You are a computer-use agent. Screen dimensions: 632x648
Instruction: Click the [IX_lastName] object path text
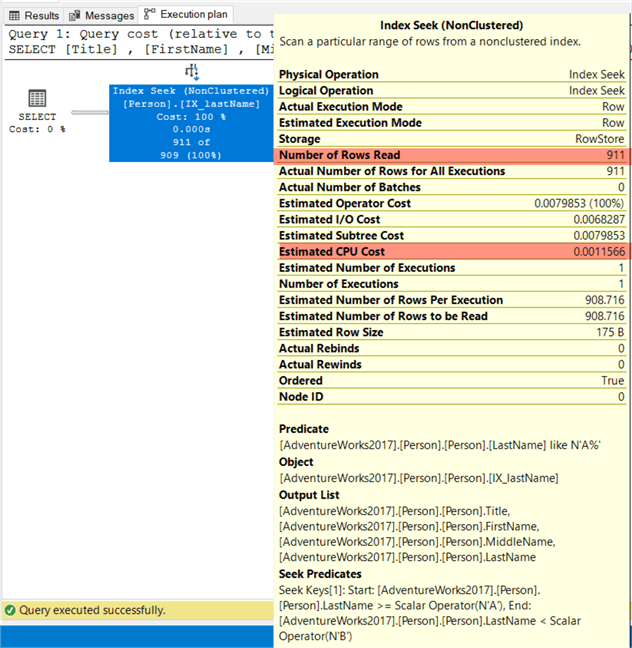[419, 478]
